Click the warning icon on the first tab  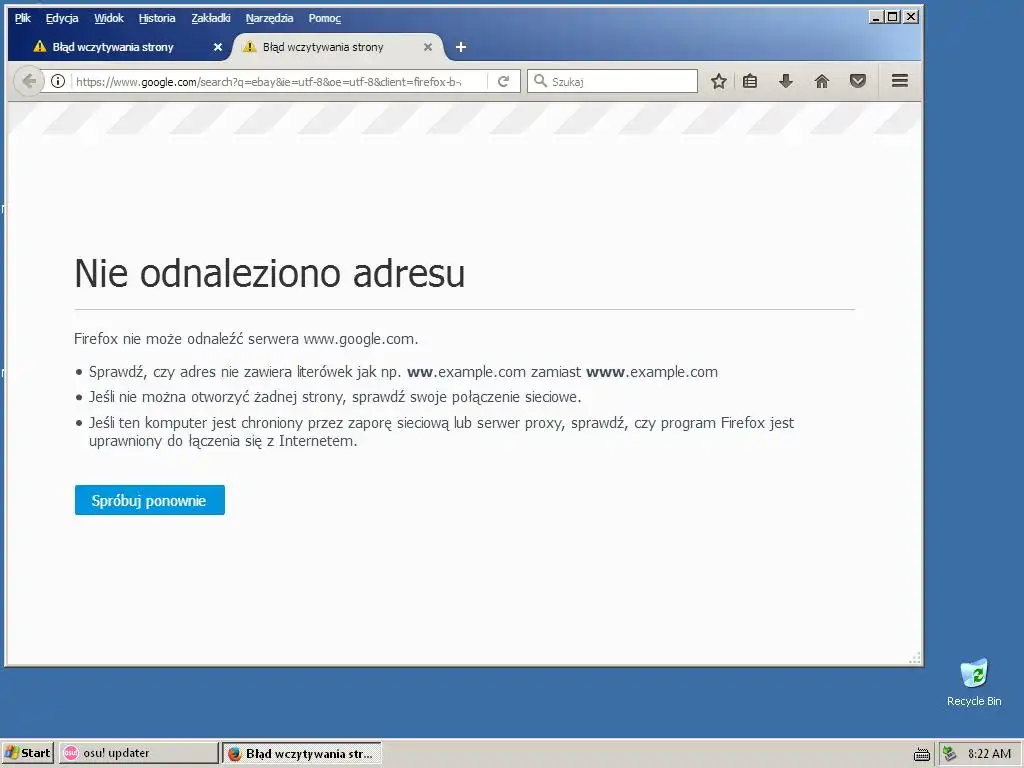(x=40, y=46)
